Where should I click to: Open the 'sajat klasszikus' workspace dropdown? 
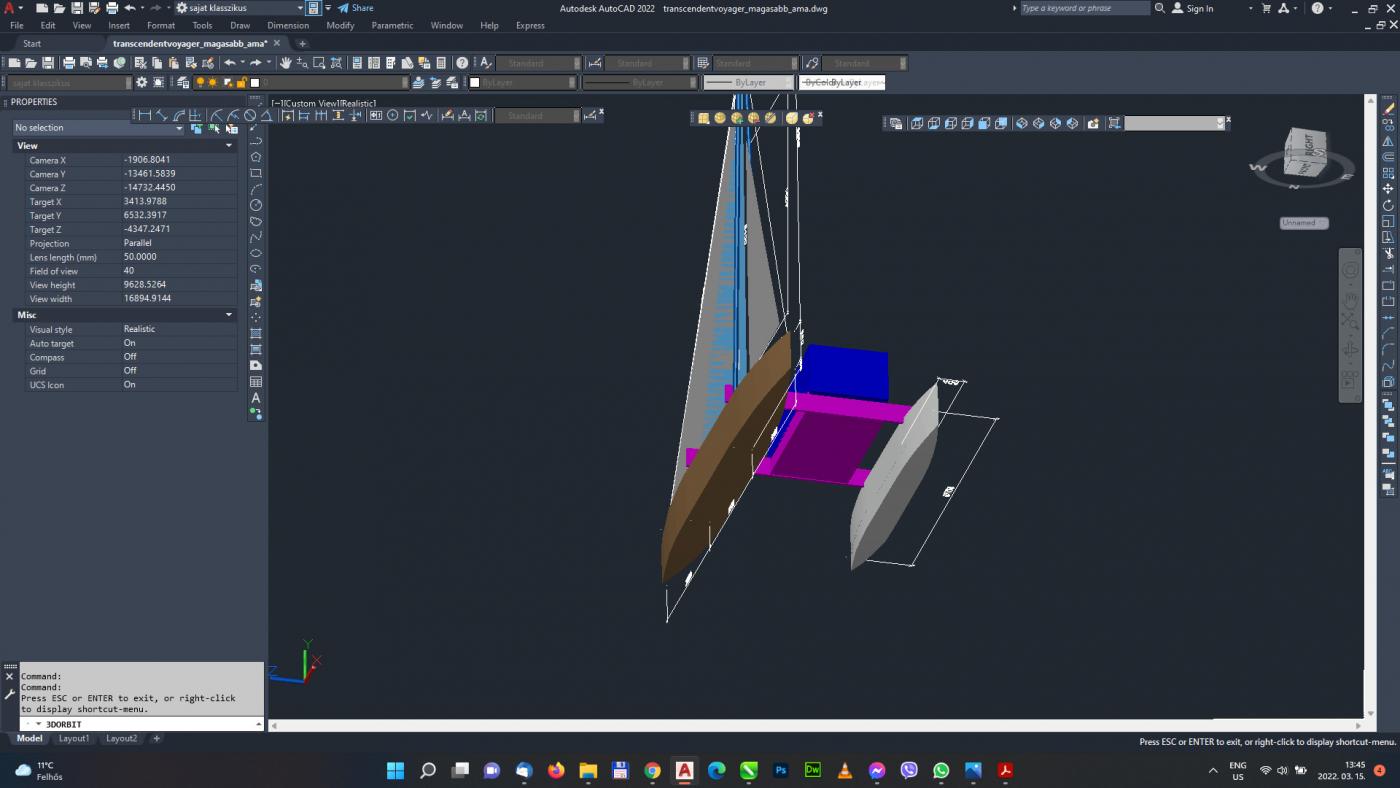point(240,8)
